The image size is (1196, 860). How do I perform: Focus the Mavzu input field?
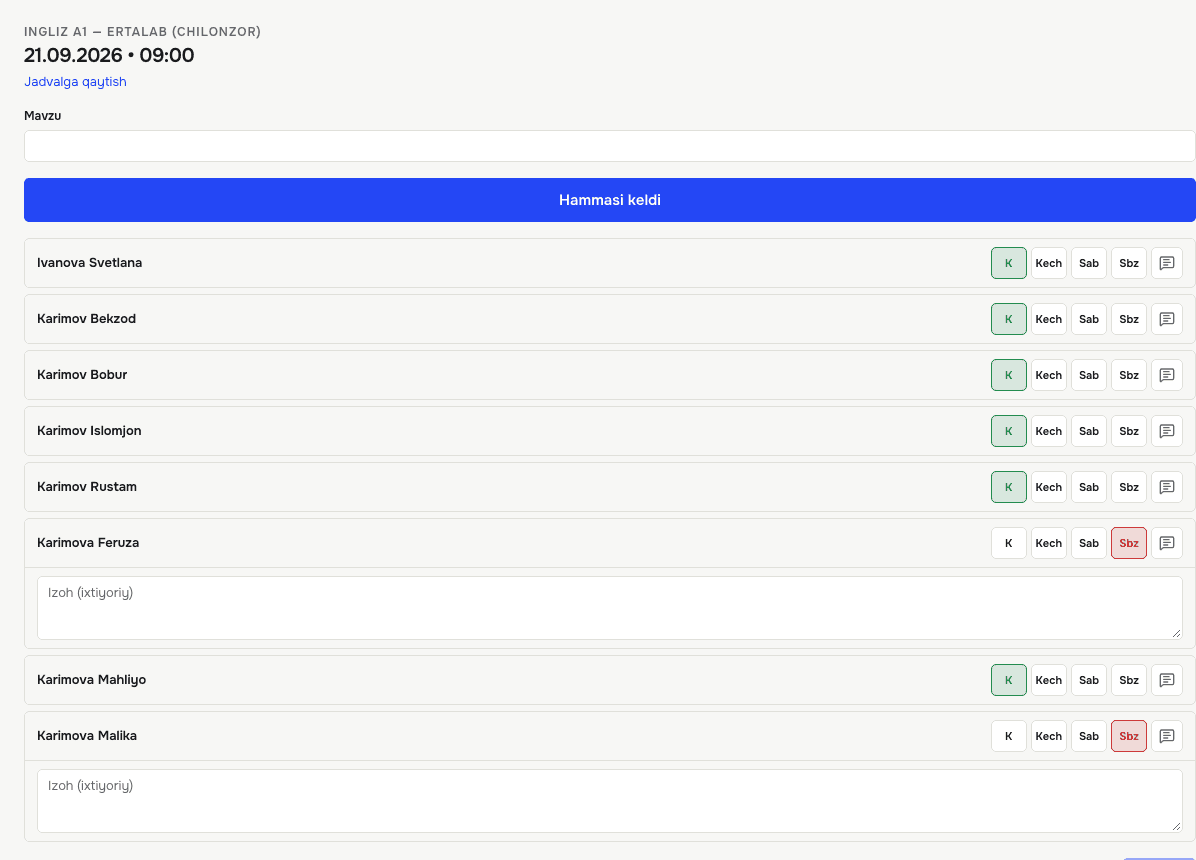(609, 146)
